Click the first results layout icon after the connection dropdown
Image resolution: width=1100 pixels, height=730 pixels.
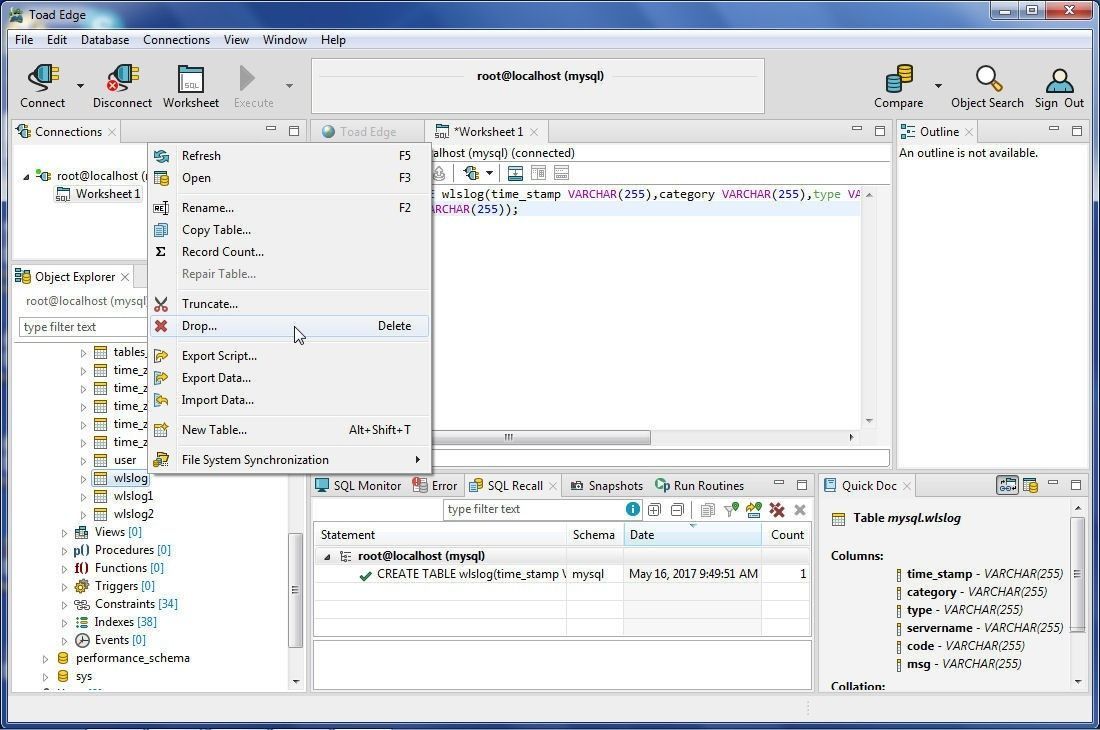(515, 173)
